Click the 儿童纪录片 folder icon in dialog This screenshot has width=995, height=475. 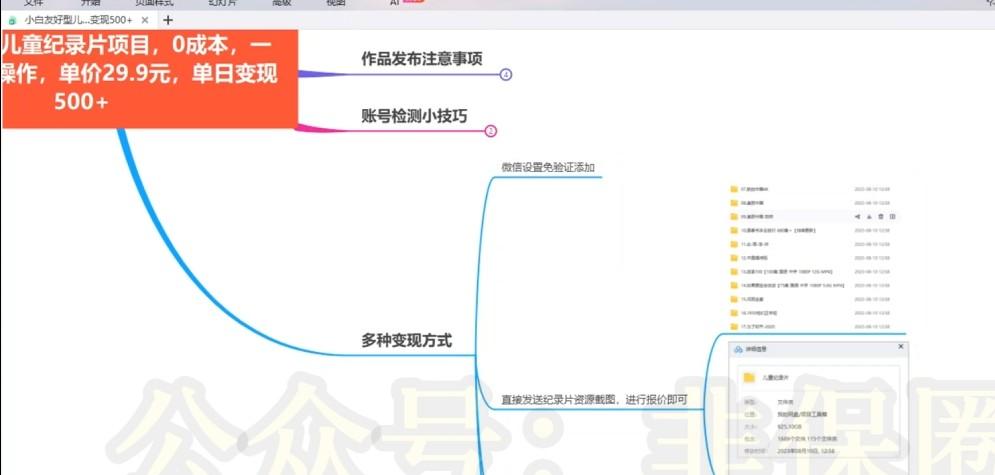[x=750, y=378]
